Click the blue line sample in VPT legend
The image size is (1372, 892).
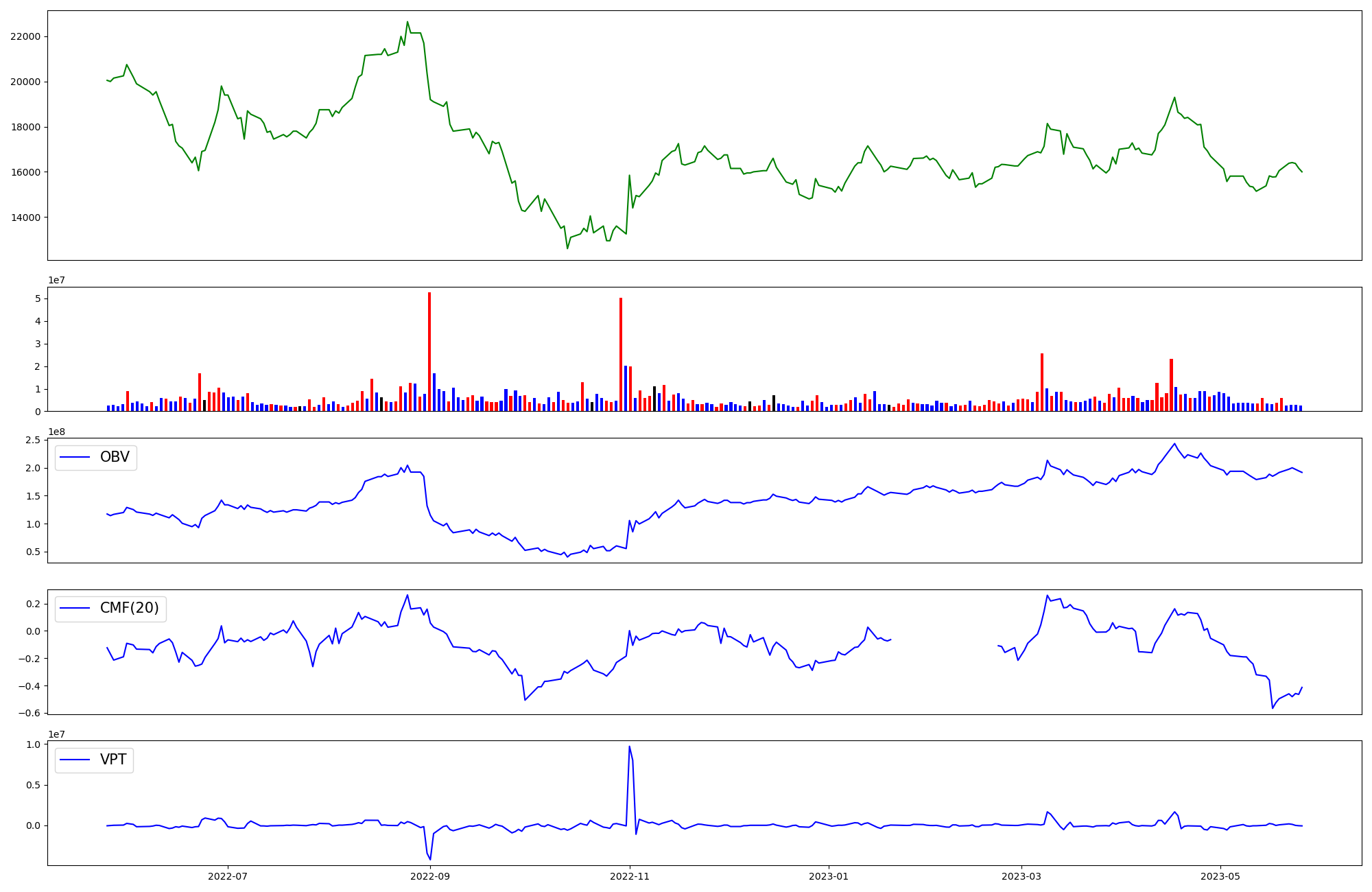75,760
